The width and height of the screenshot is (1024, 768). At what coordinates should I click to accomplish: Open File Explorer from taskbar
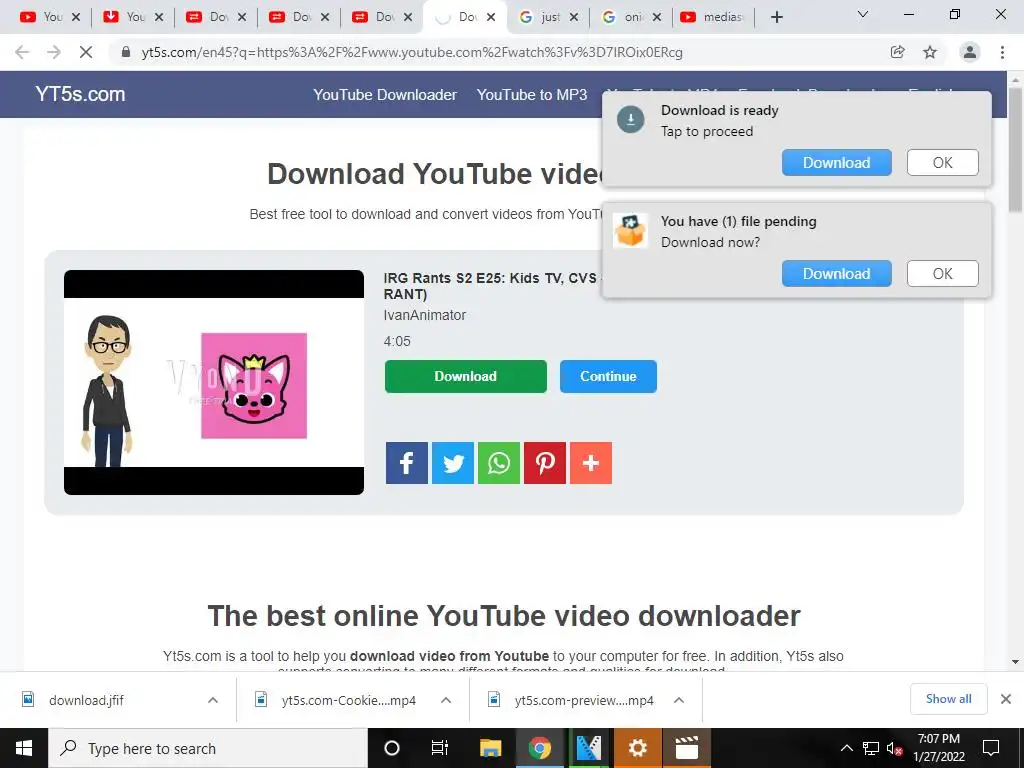(490, 748)
